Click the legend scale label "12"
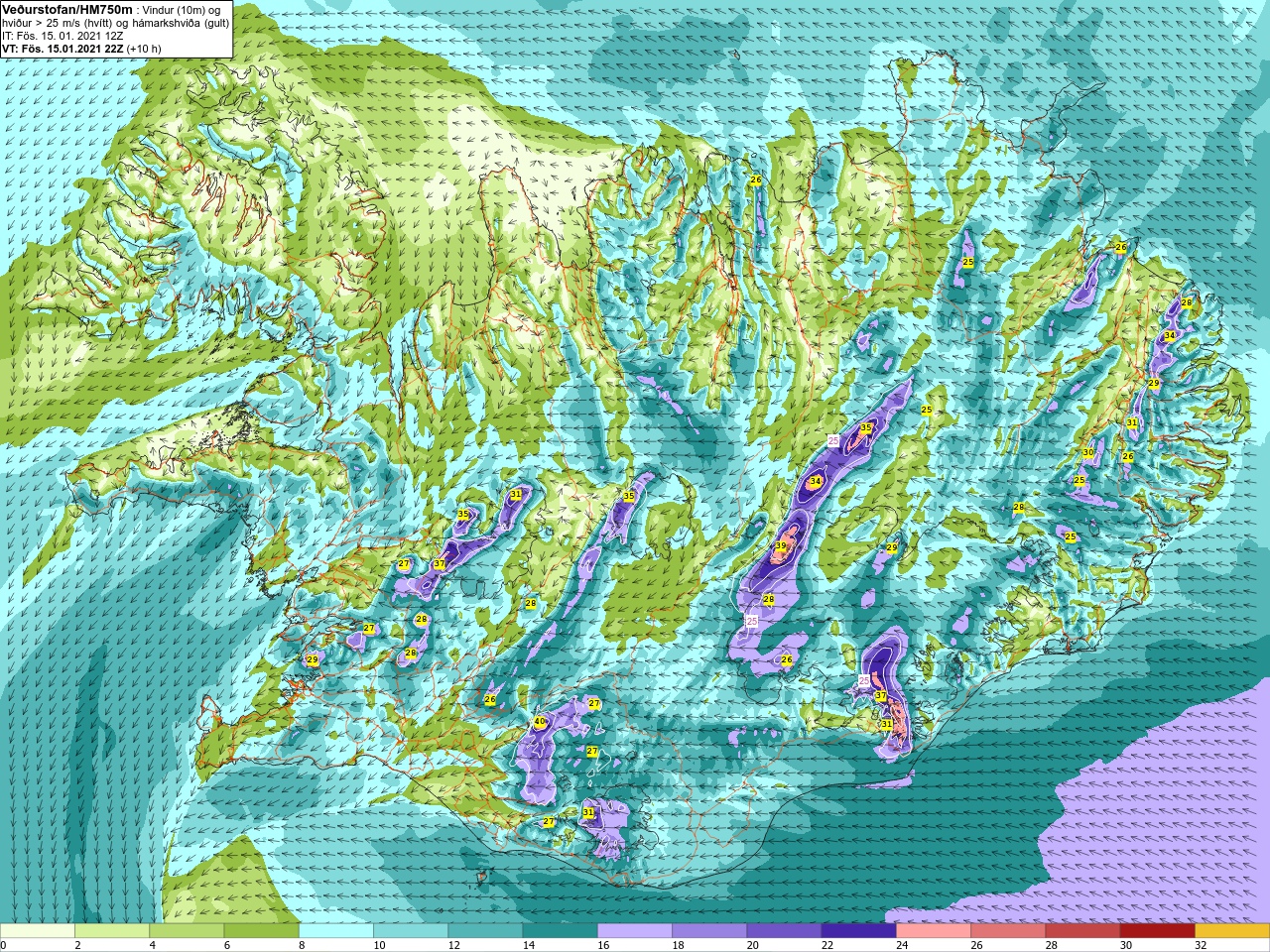 453,945
